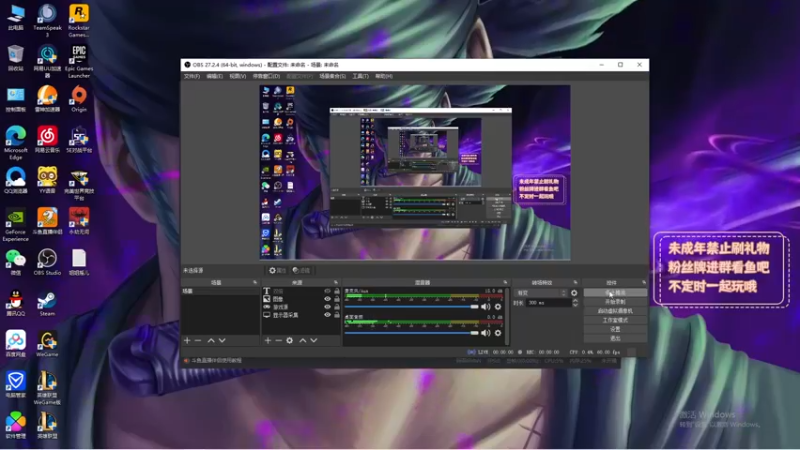Click the 滤镜 filters button
This screenshot has width=800, height=450.
[x=302, y=270]
